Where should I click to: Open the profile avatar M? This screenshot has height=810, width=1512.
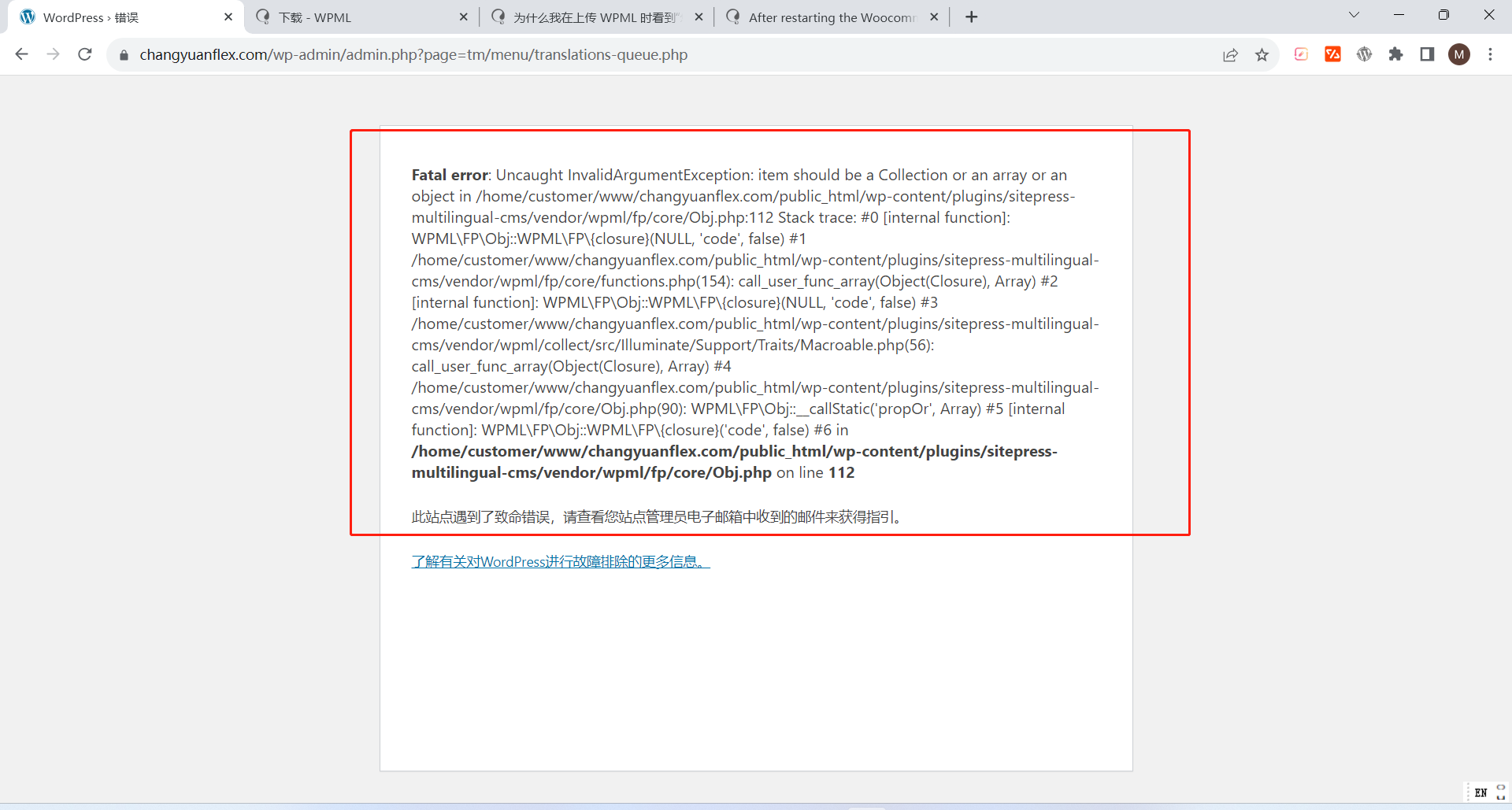pyautogui.click(x=1459, y=54)
